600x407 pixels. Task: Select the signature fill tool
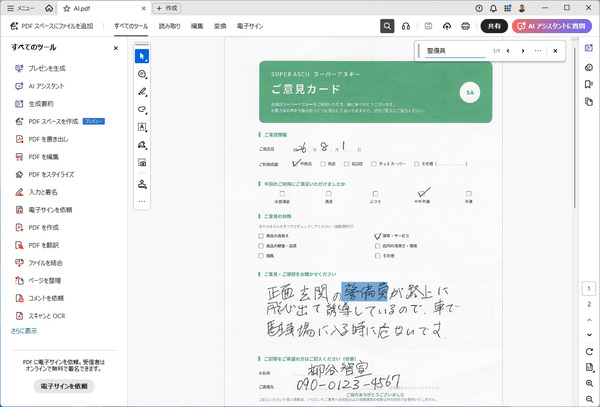[x=142, y=145]
